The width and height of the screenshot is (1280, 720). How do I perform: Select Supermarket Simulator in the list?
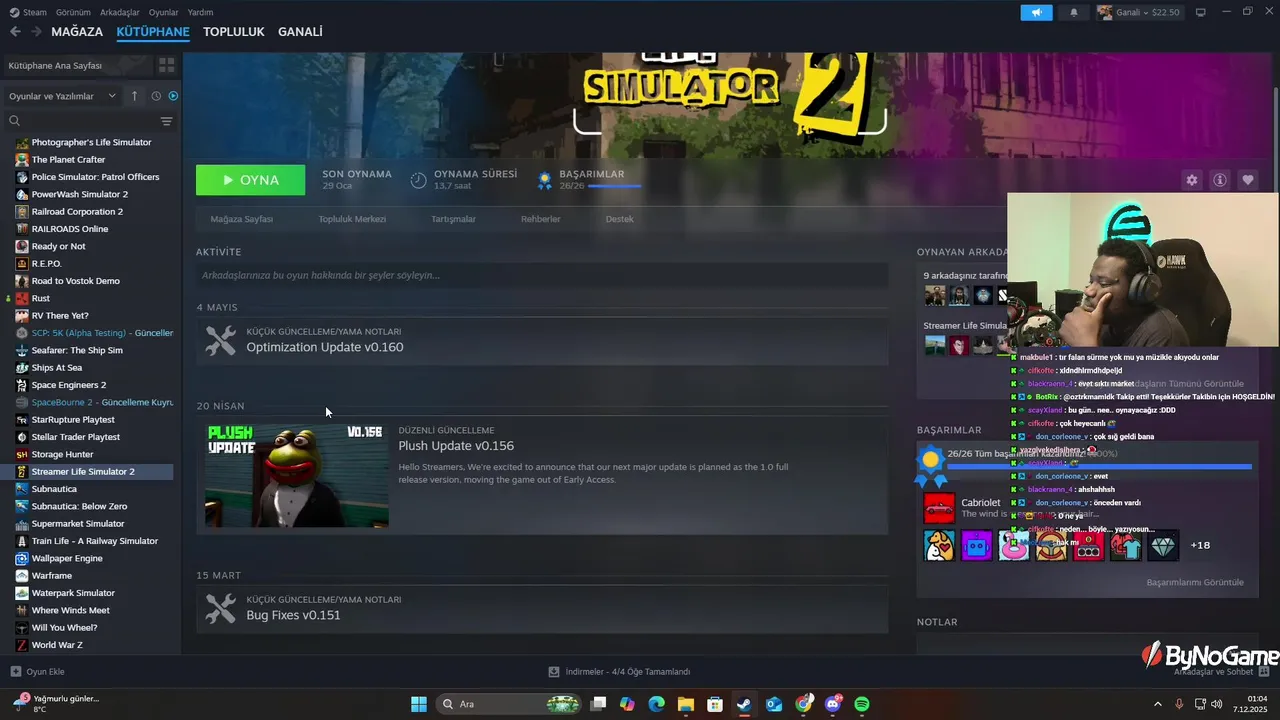coord(90,523)
